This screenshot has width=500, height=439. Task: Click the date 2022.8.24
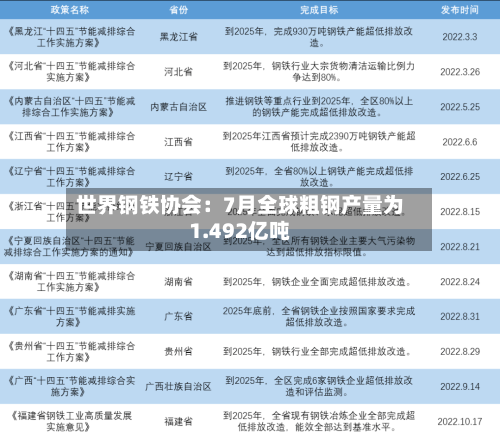pos(460,282)
